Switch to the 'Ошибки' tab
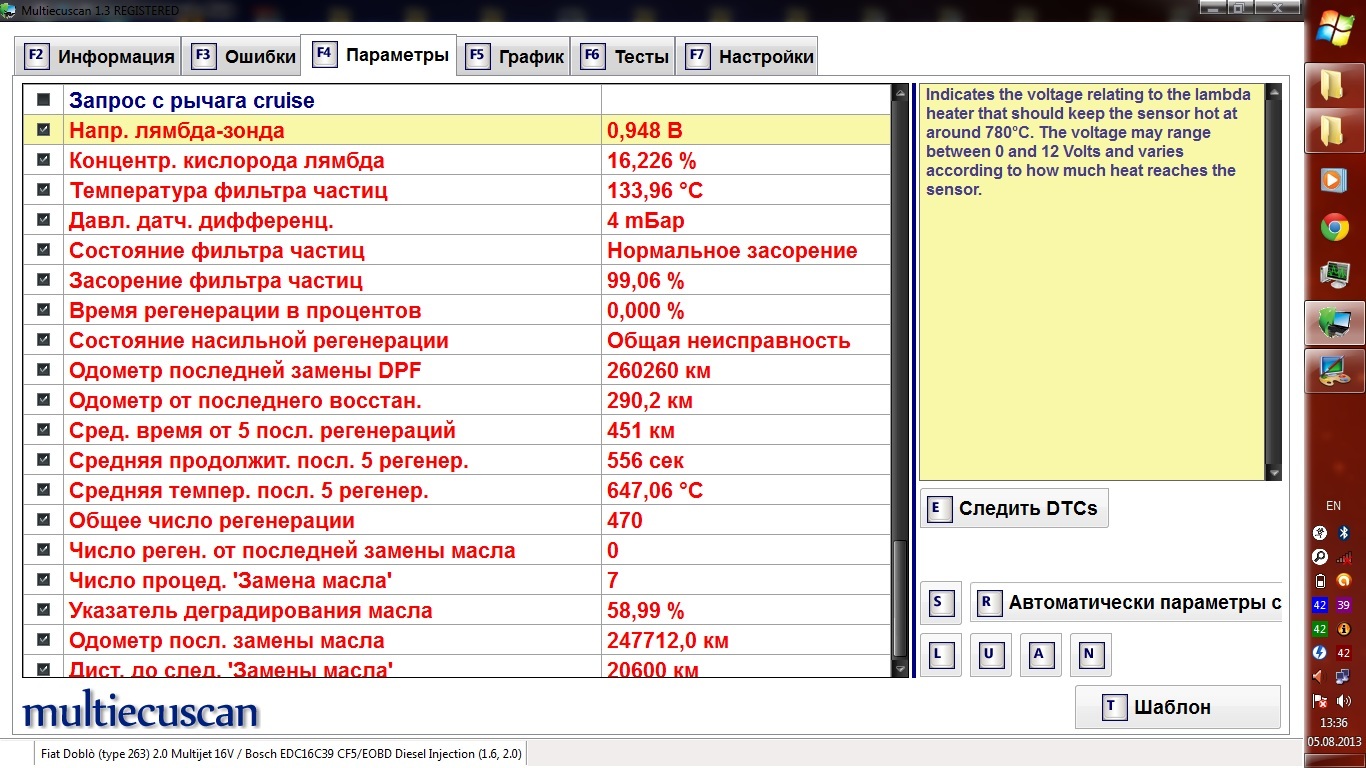The width and height of the screenshot is (1366, 768). 243,56
